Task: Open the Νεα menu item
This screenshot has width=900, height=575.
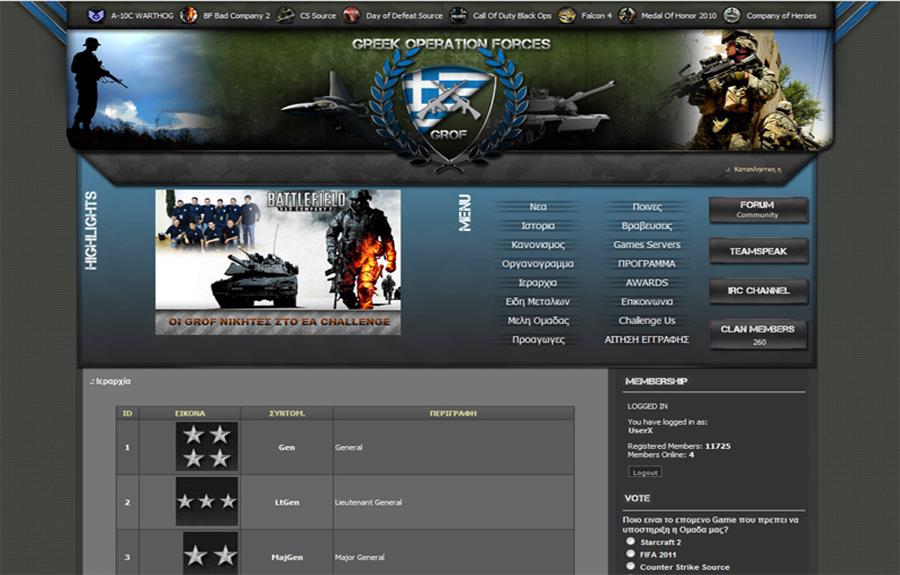Action: pos(538,207)
